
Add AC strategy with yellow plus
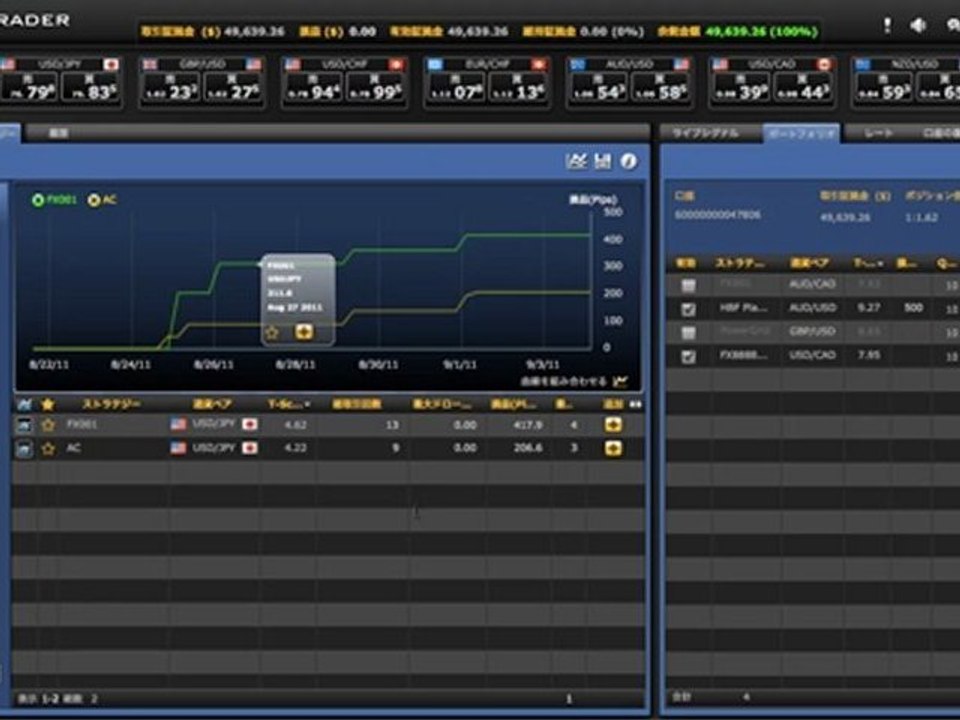(x=613, y=448)
